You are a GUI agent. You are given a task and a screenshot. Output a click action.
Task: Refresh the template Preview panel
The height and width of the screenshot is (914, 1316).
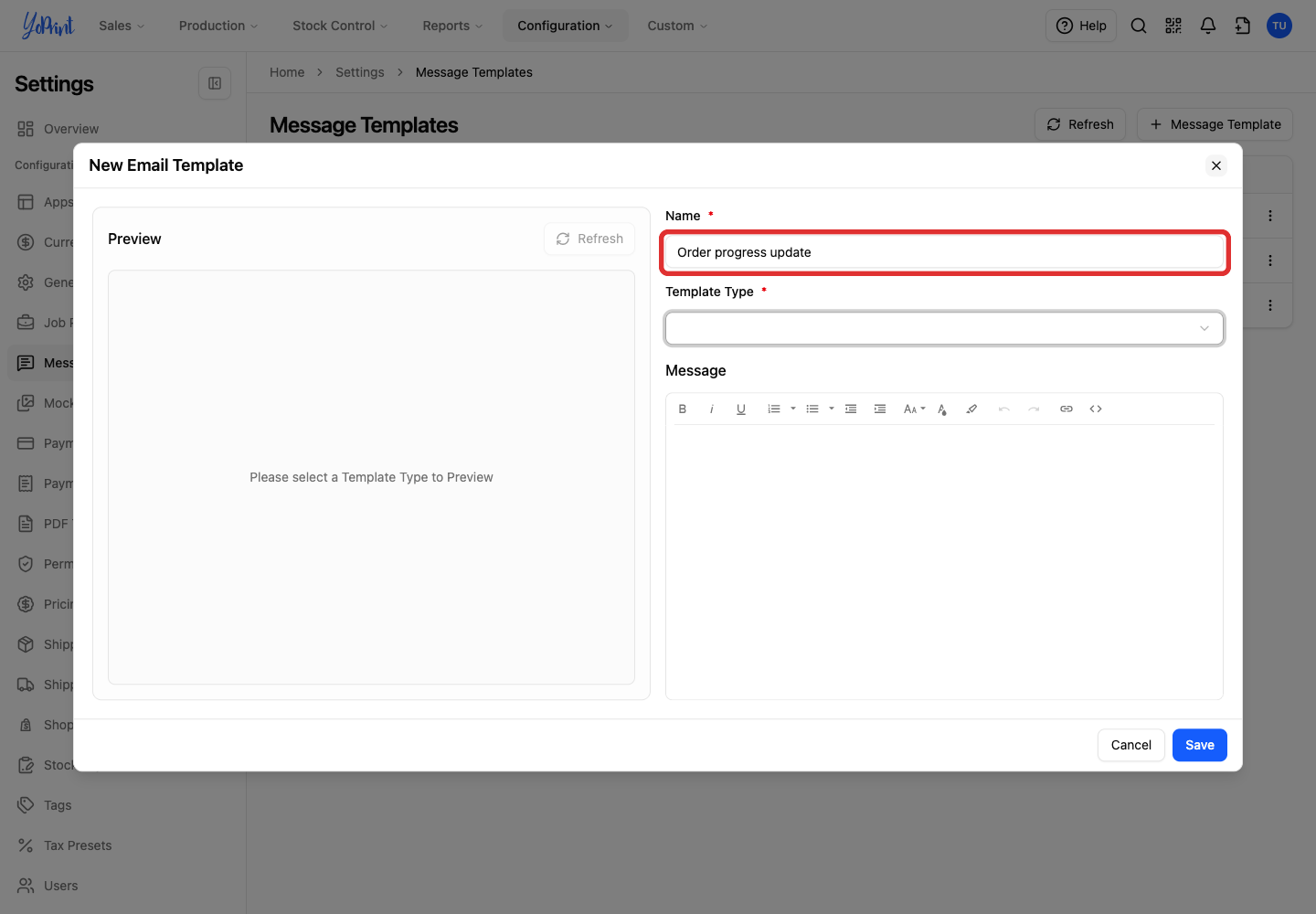pyautogui.click(x=589, y=239)
